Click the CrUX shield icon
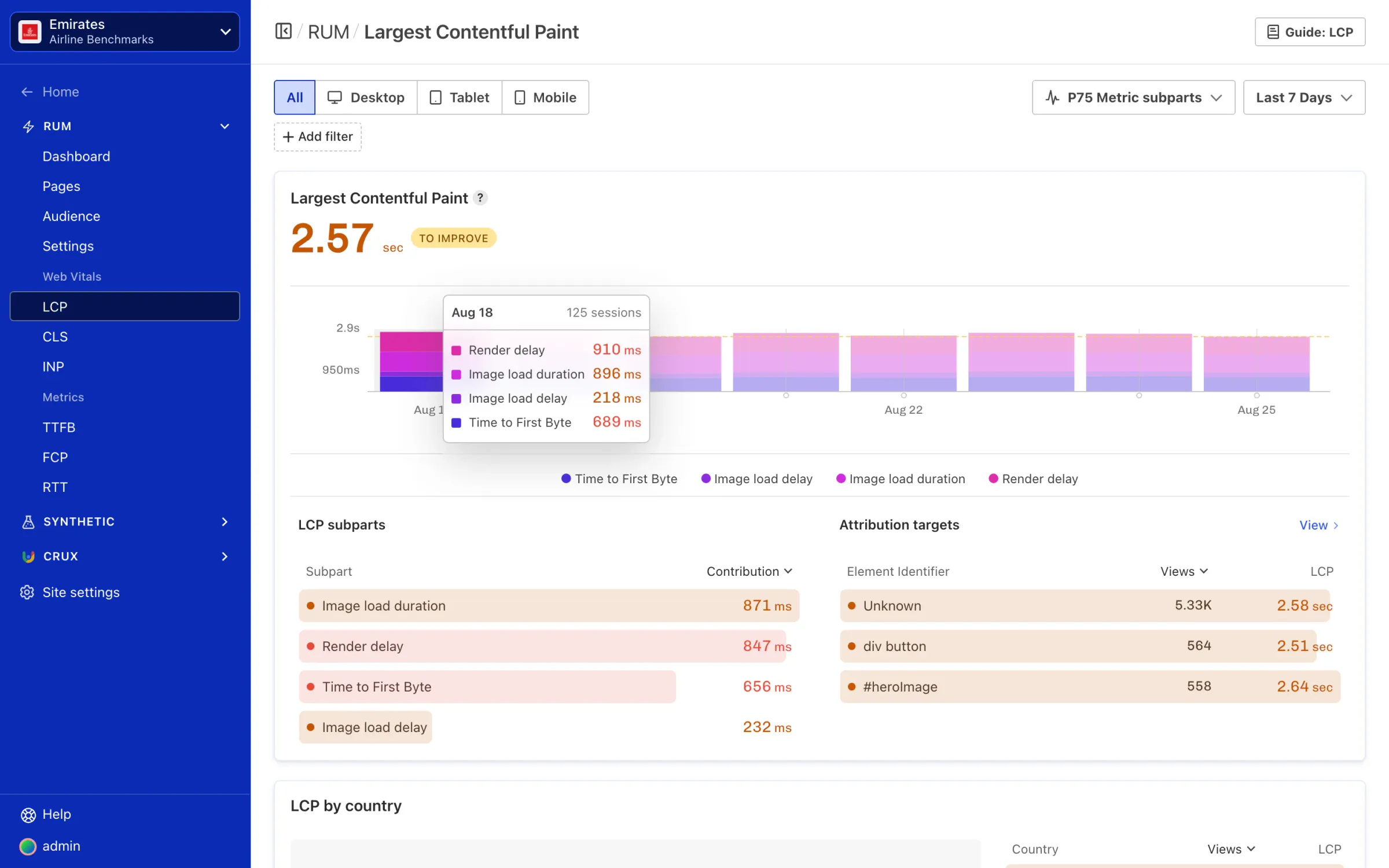Viewport: 1389px width, 868px height. tap(28, 556)
